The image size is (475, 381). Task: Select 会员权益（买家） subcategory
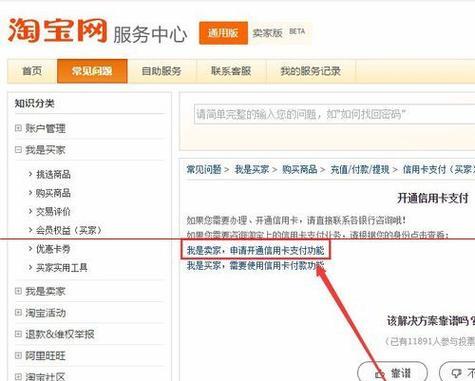click(69, 230)
